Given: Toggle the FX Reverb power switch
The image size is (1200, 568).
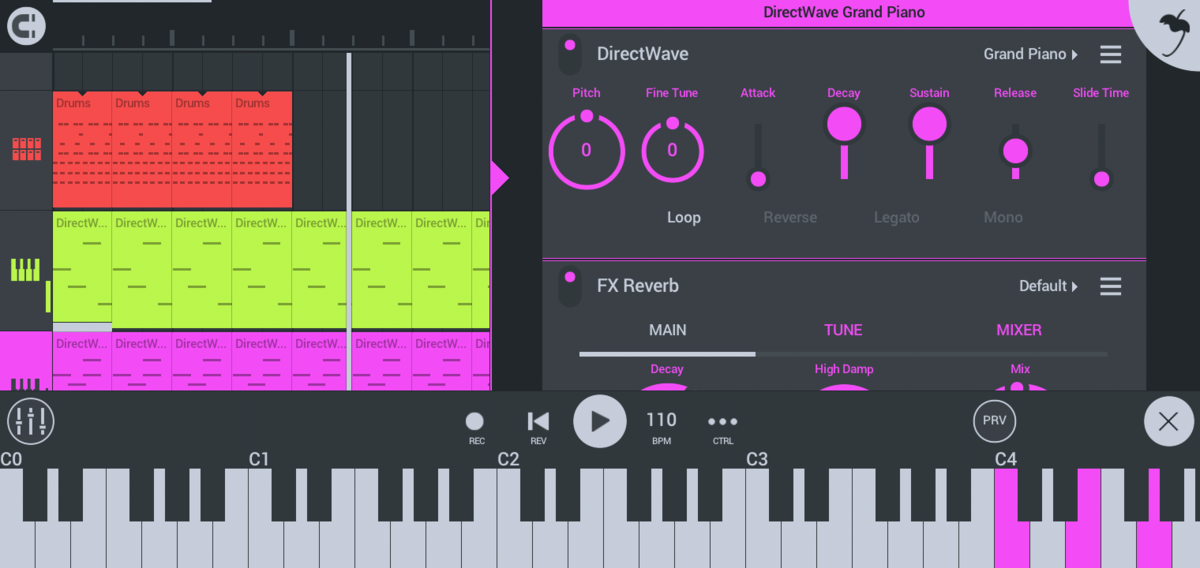Looking at the screenshot, I should pos(569,286).
